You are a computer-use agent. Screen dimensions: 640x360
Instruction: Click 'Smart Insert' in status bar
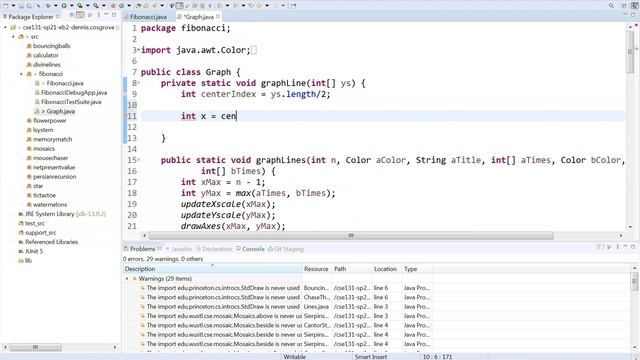coord(371,357)
